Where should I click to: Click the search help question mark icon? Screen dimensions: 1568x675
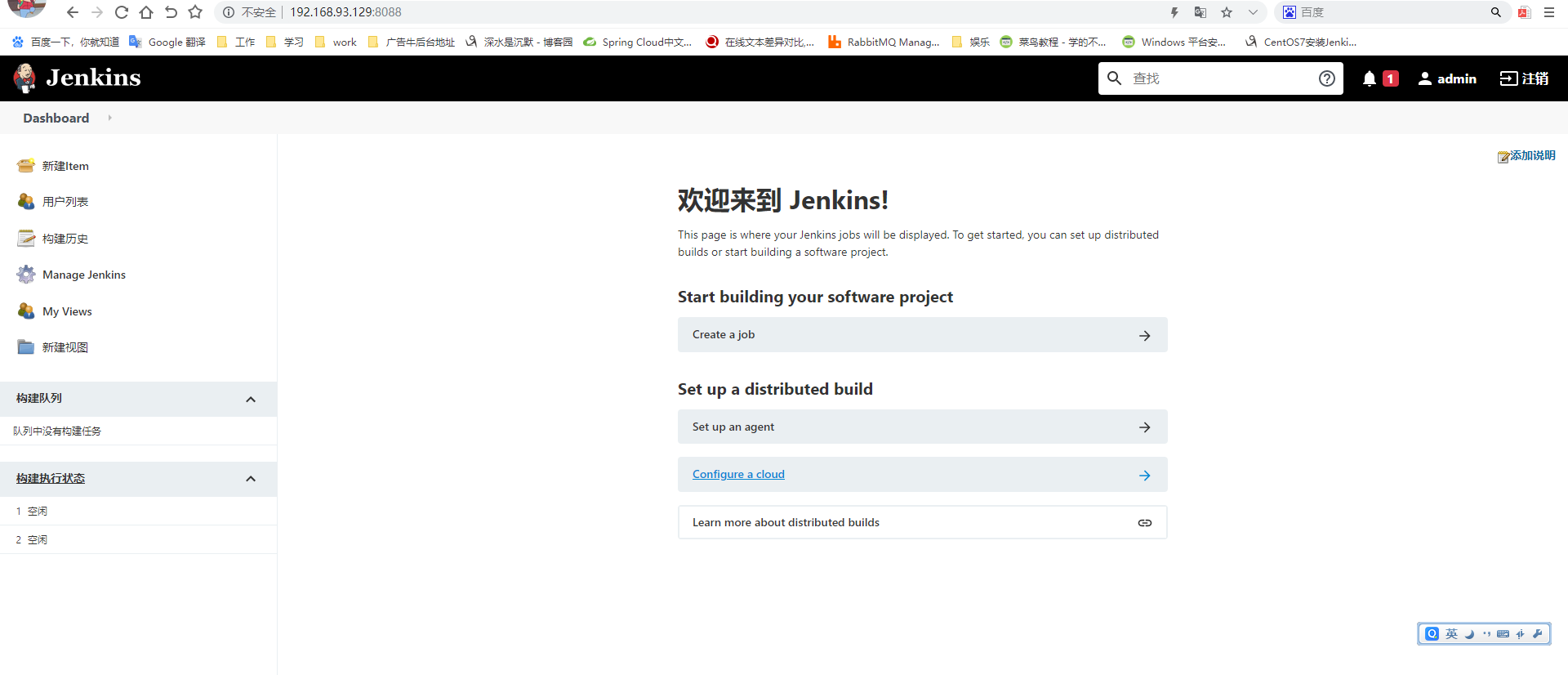(1327, 78)
